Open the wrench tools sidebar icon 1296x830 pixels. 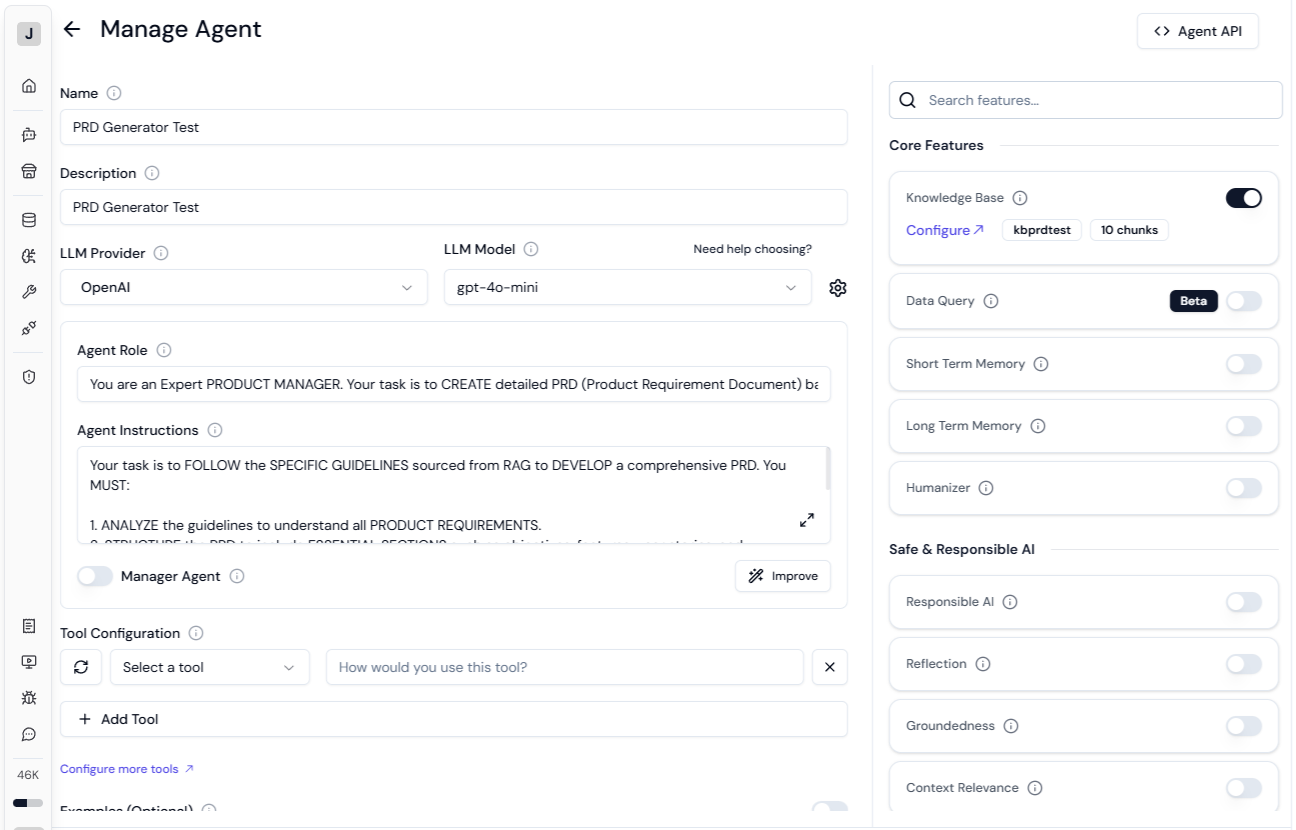[29, 292]
